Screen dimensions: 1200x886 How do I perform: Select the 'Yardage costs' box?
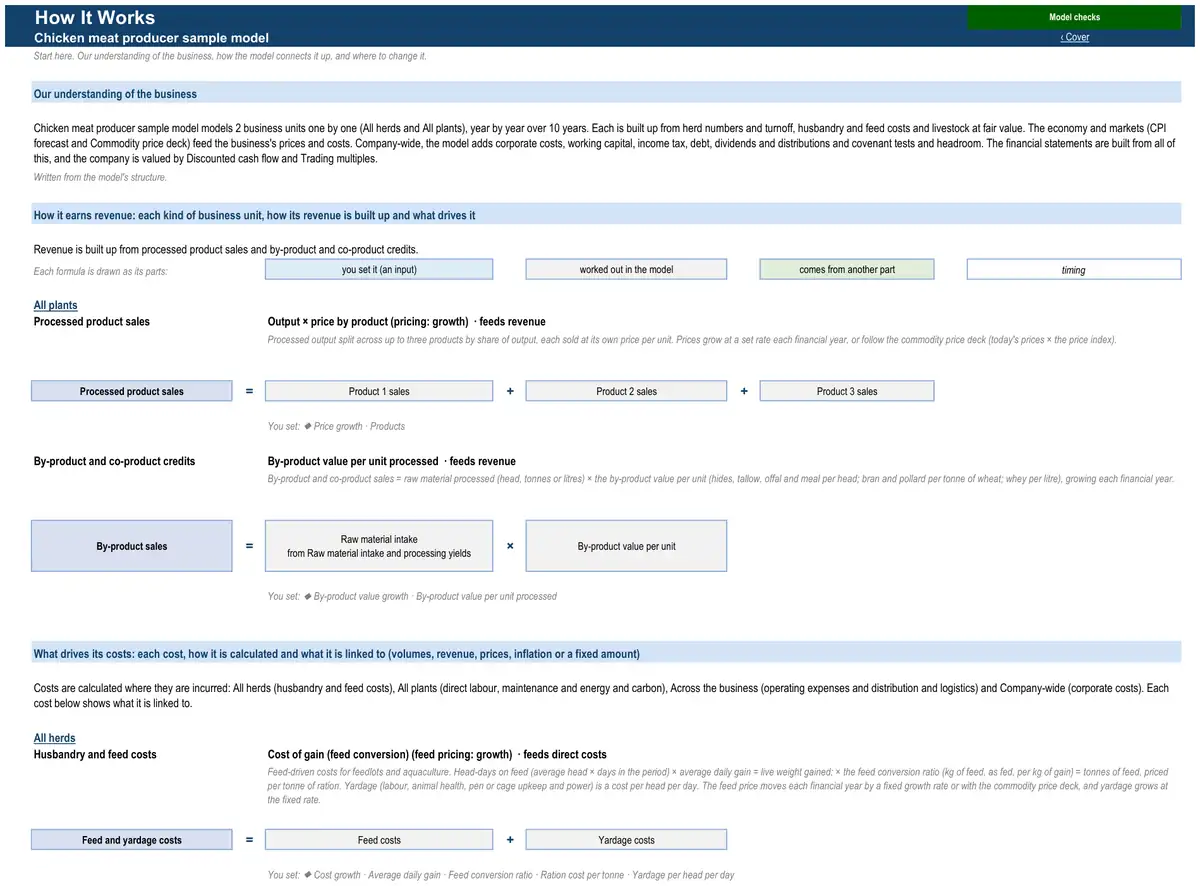626,840
